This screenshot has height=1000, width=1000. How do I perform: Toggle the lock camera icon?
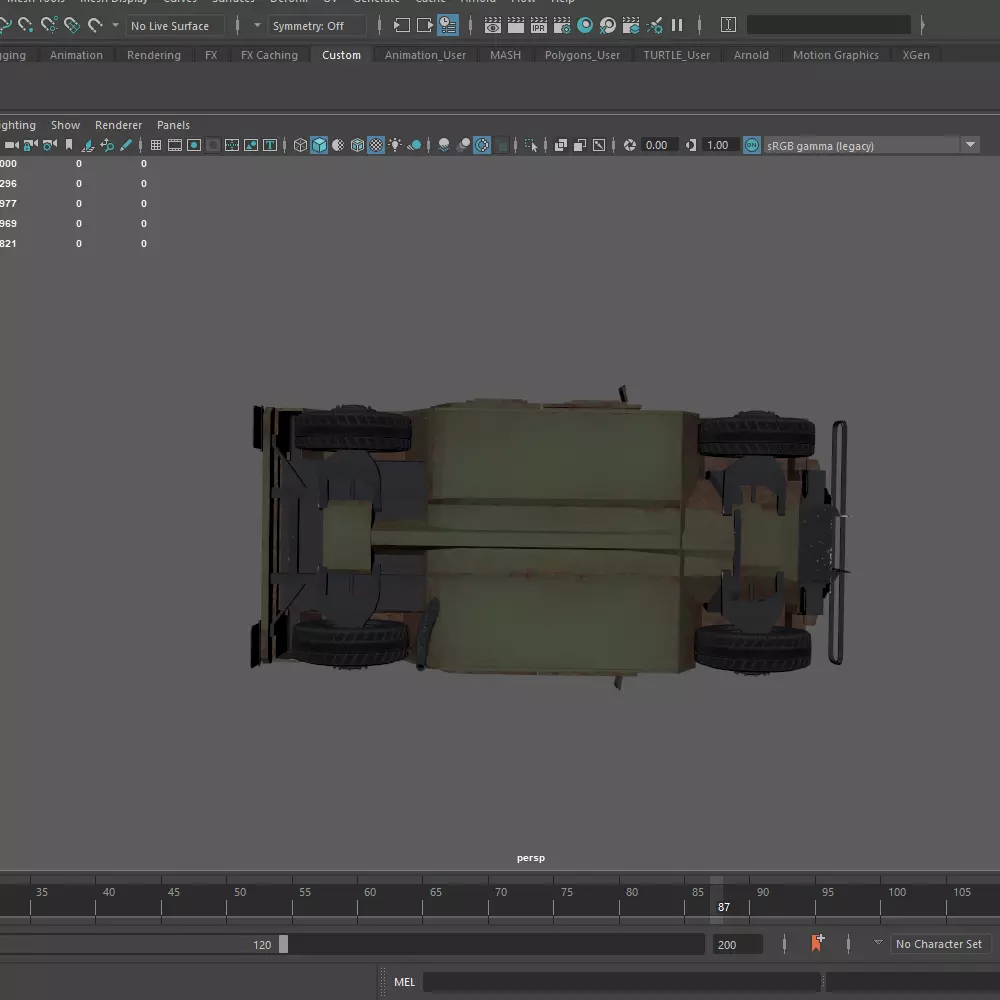point(30,145)
